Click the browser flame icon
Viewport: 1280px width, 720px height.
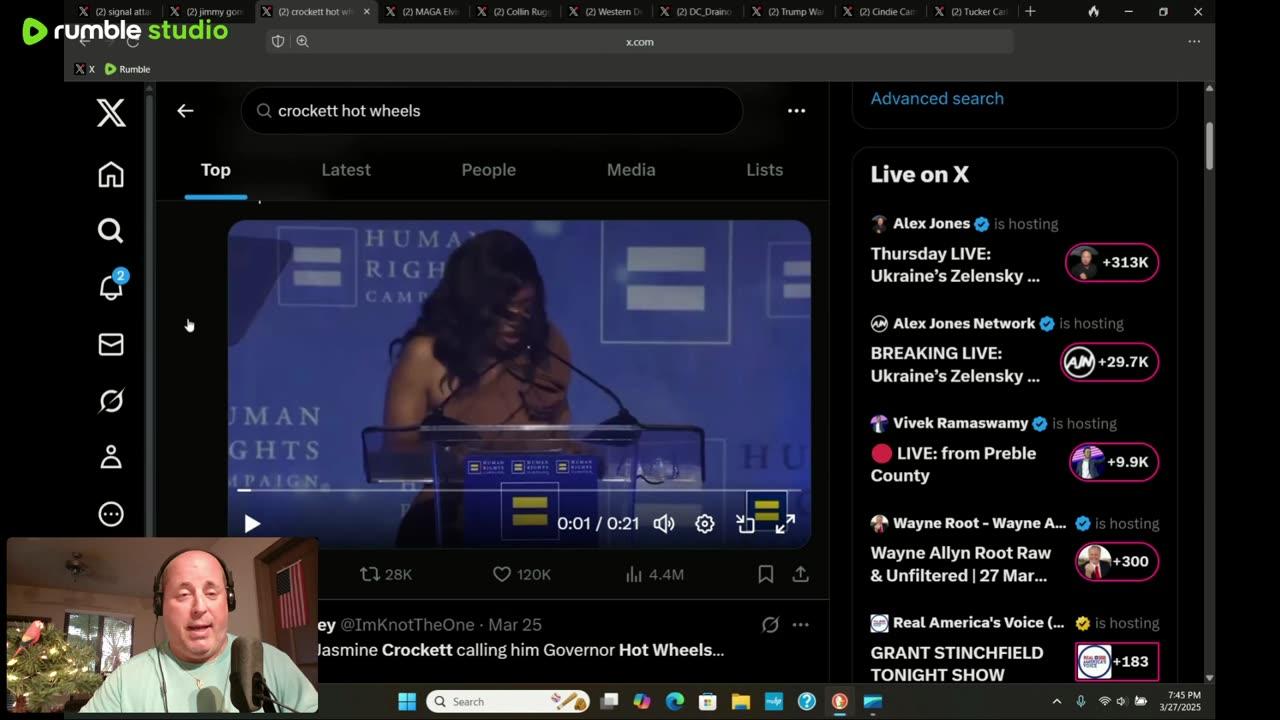coord(1093,12)
